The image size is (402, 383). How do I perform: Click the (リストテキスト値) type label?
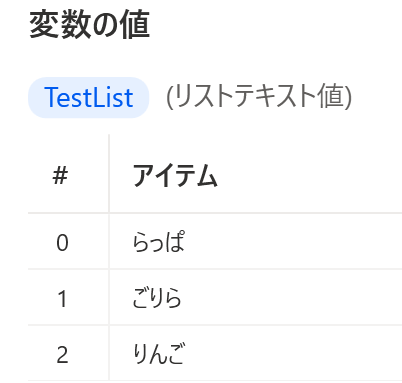click(x=259, y=97)
